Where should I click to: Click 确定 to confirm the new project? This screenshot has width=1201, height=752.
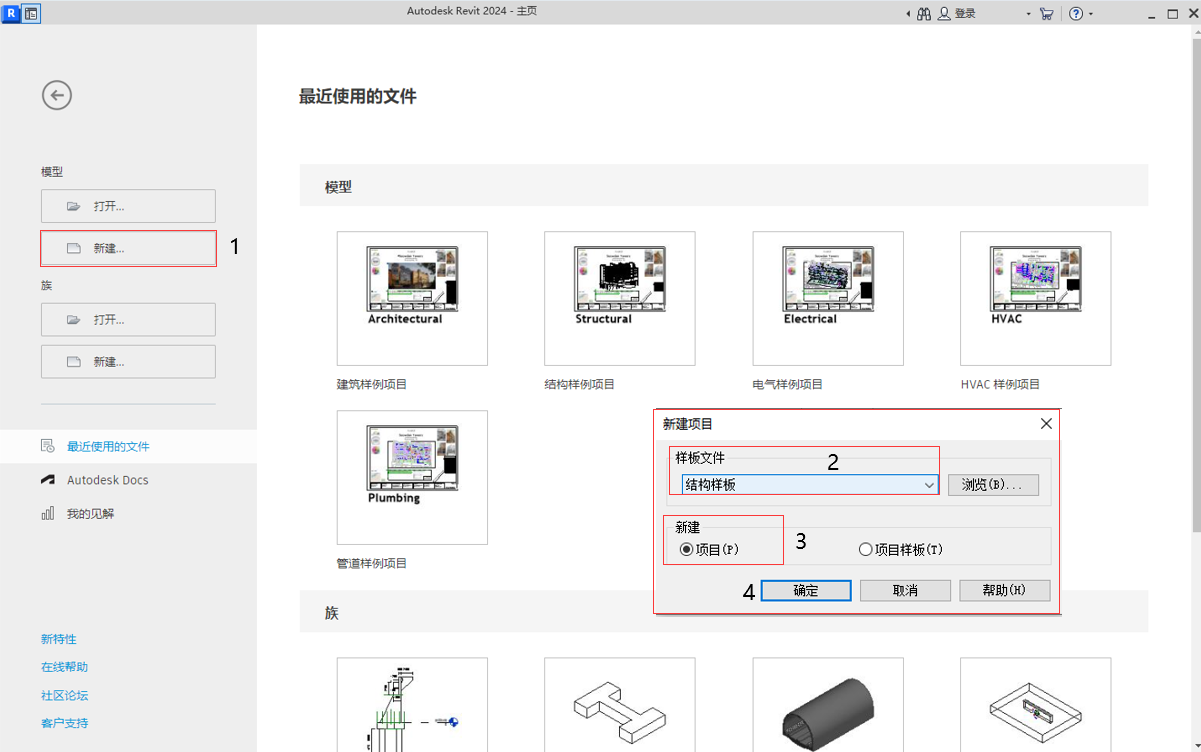(x=806, y=591)
